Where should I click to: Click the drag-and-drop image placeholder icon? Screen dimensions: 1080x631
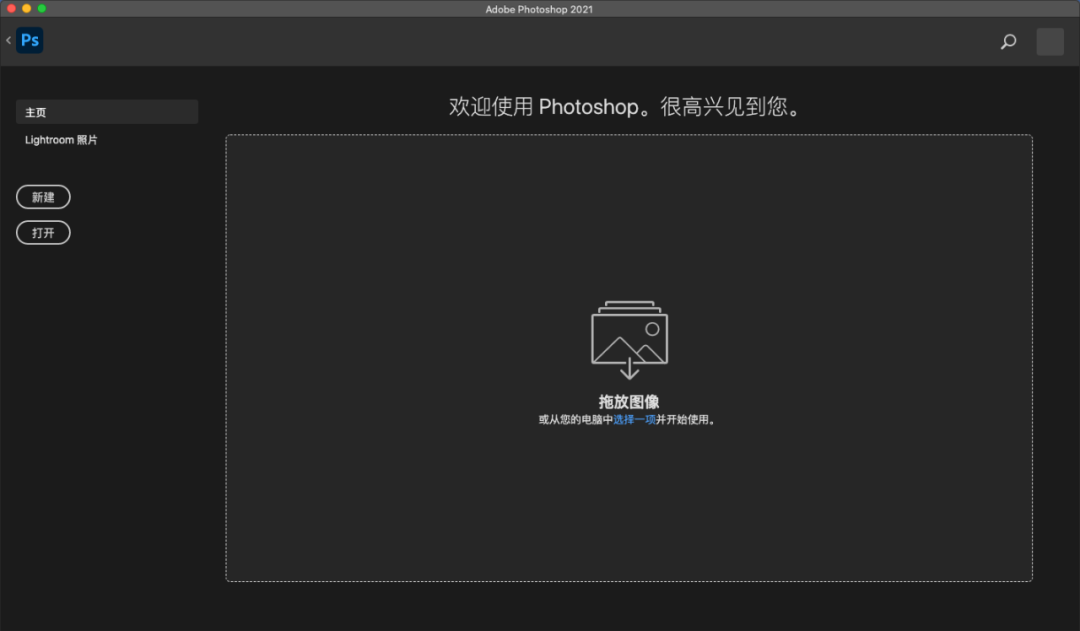click(x=630, y=340)
